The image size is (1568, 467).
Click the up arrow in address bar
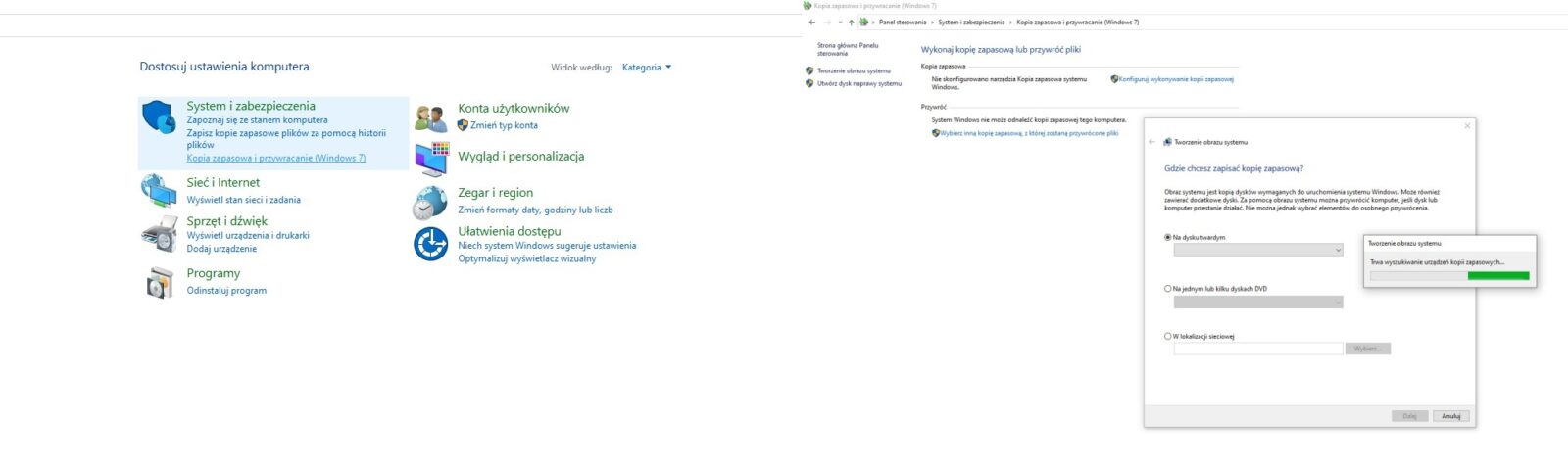coord(851,22)
